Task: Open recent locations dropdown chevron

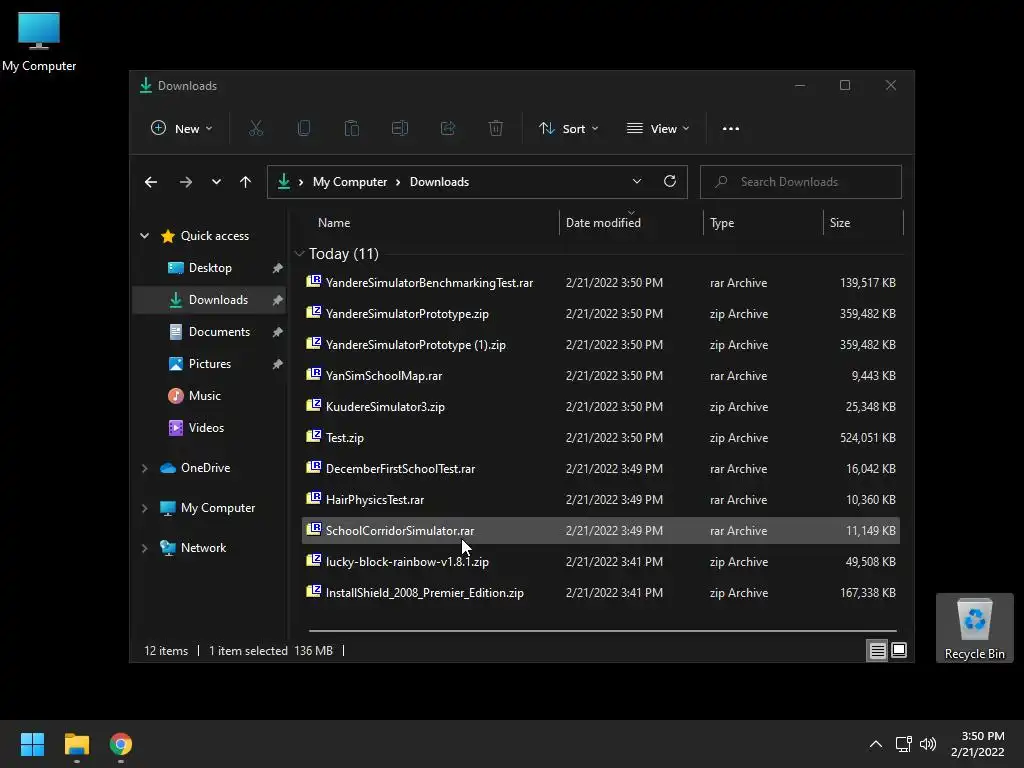Action: (x=216, y=182)
